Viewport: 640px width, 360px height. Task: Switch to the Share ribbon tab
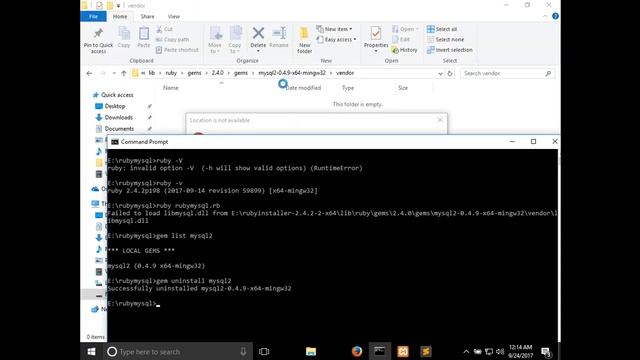tap(147, 16)
